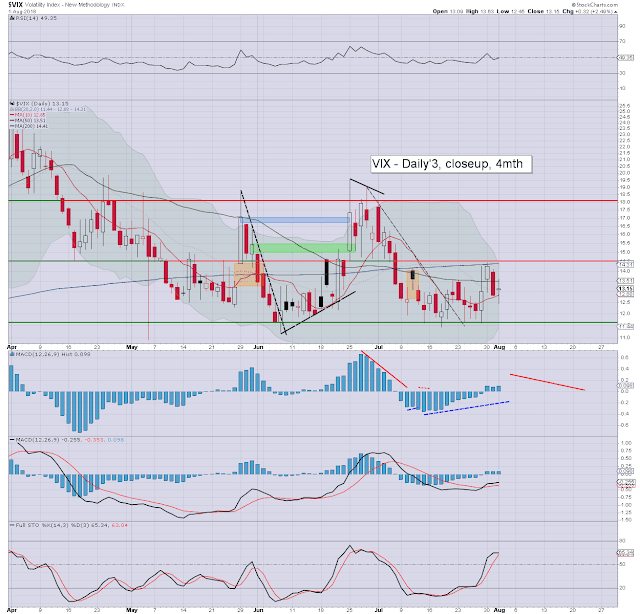The width and height of the screenshot is (640, 614).
Task: Click the small icon before RSI(14) label
Action: 12,18
